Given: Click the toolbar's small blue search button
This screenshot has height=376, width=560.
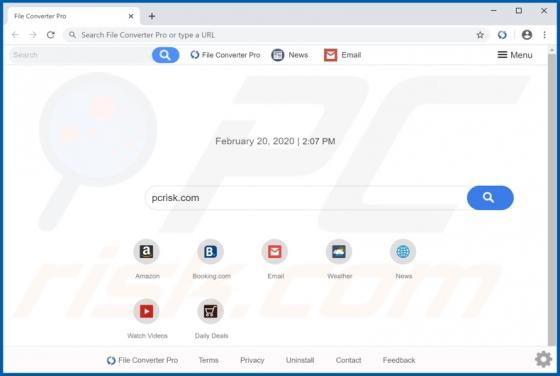Looking at the screenshot, I should 165,55.
